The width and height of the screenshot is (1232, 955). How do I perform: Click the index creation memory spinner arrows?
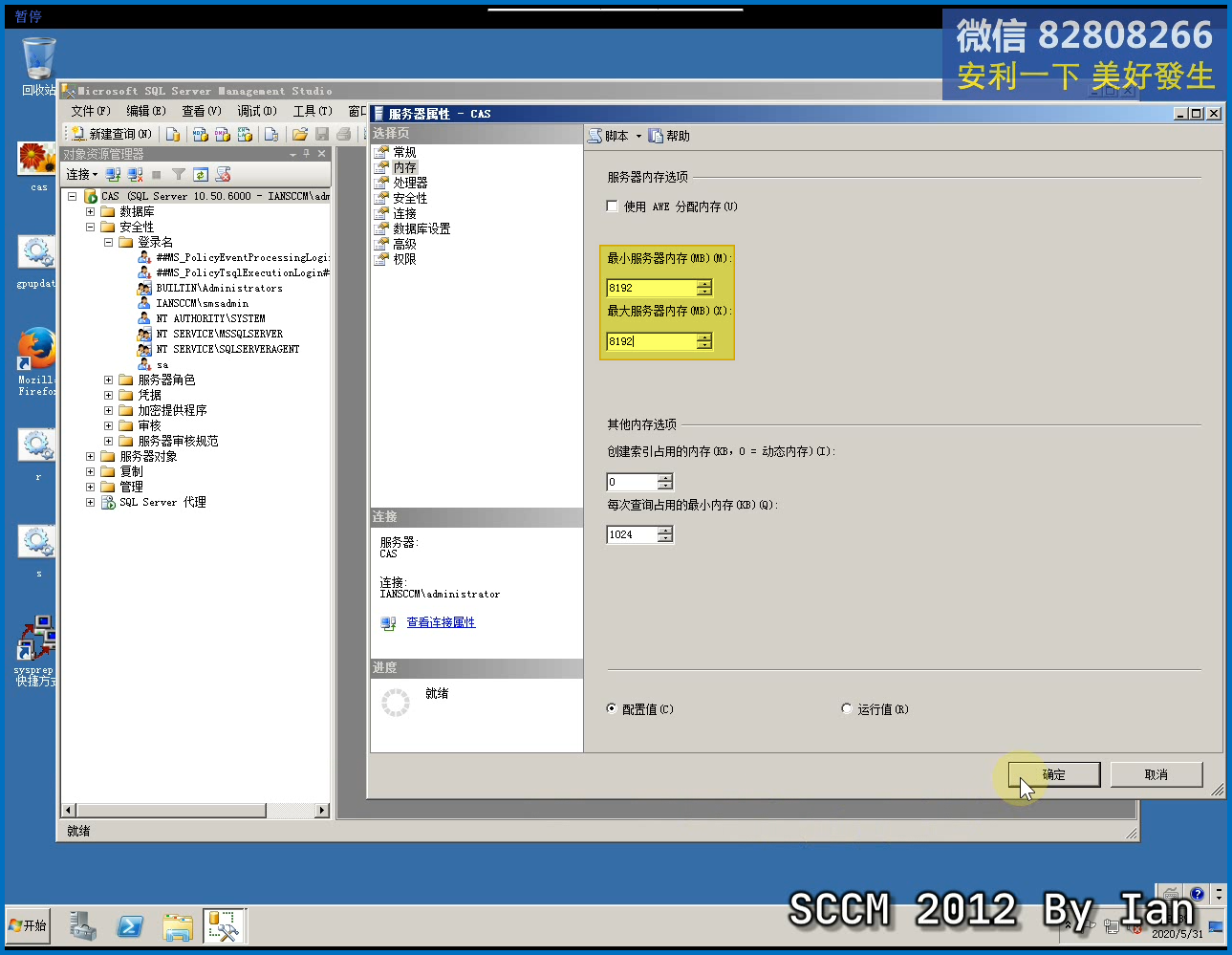pyautogui.click(x=665, y=482)
